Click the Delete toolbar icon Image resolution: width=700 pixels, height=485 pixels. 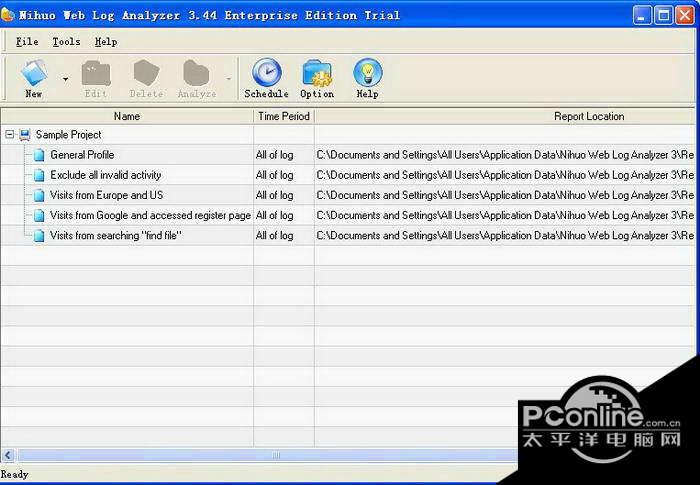coord(146,79)
